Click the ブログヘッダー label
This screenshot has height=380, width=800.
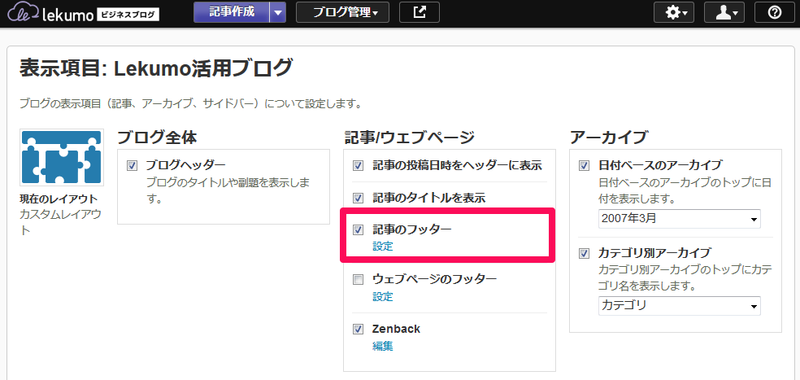coord(186,165)
